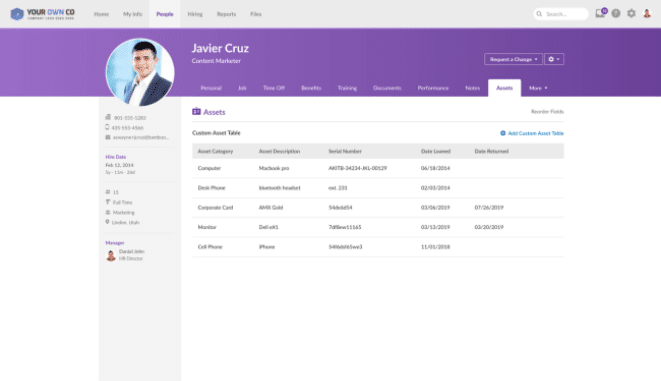This screenshot has height=381, width=661.
Task: Click the Date Returned column header
Action: tap(491, 151)
